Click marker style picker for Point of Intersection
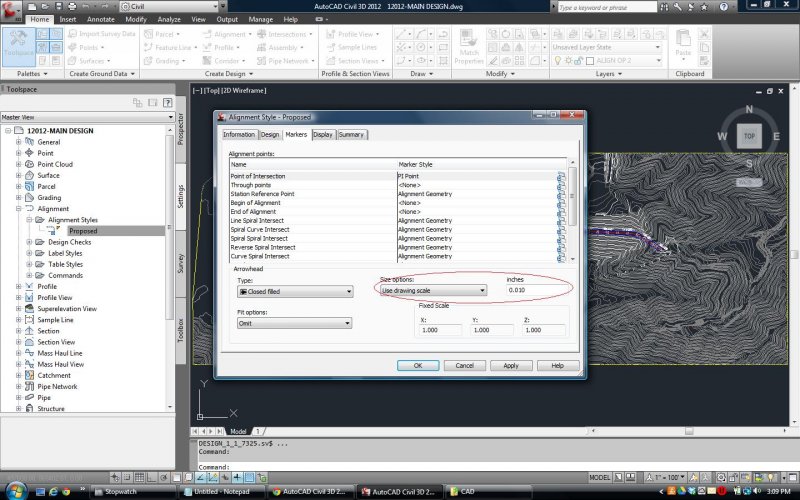This screenshot has height=500, width=800. (561, 176)
